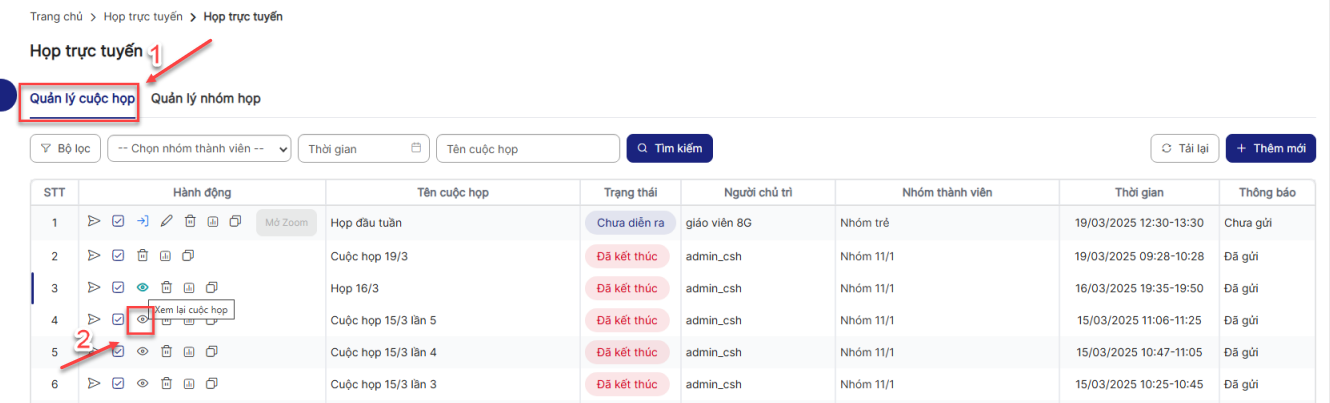Go to Trang chủ in the breadcrumb
The width and height of the screenshot is (1330, 403).
pyautogui.click(x=56, y=17)
